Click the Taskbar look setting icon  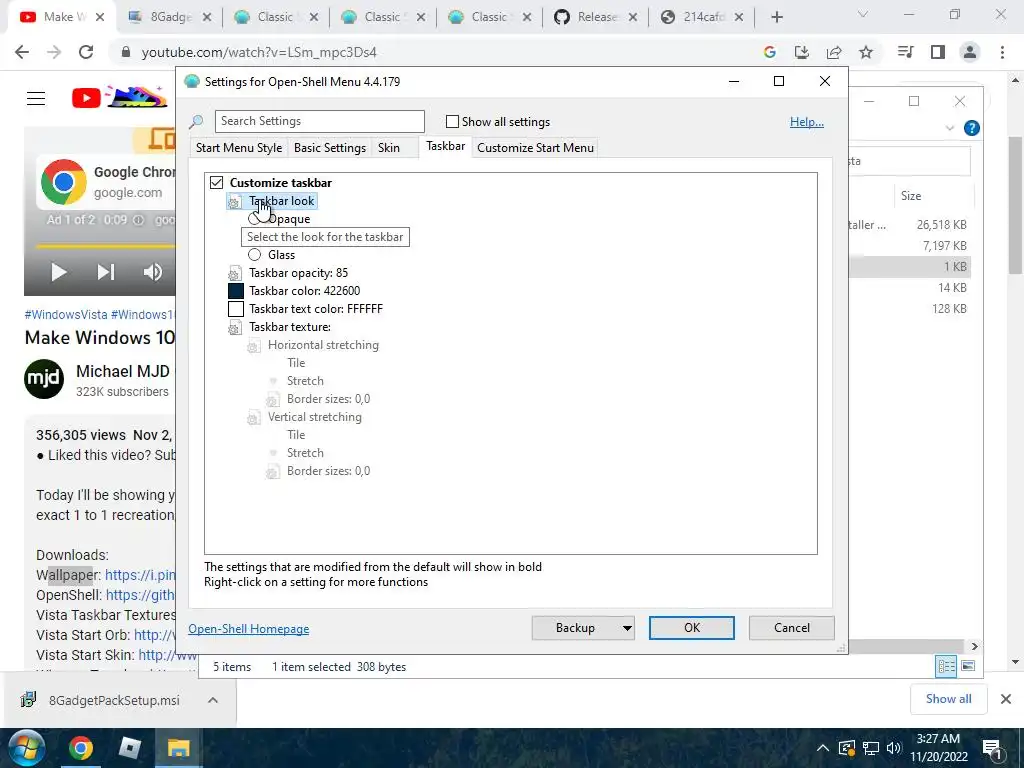click(x=234, y=202)
